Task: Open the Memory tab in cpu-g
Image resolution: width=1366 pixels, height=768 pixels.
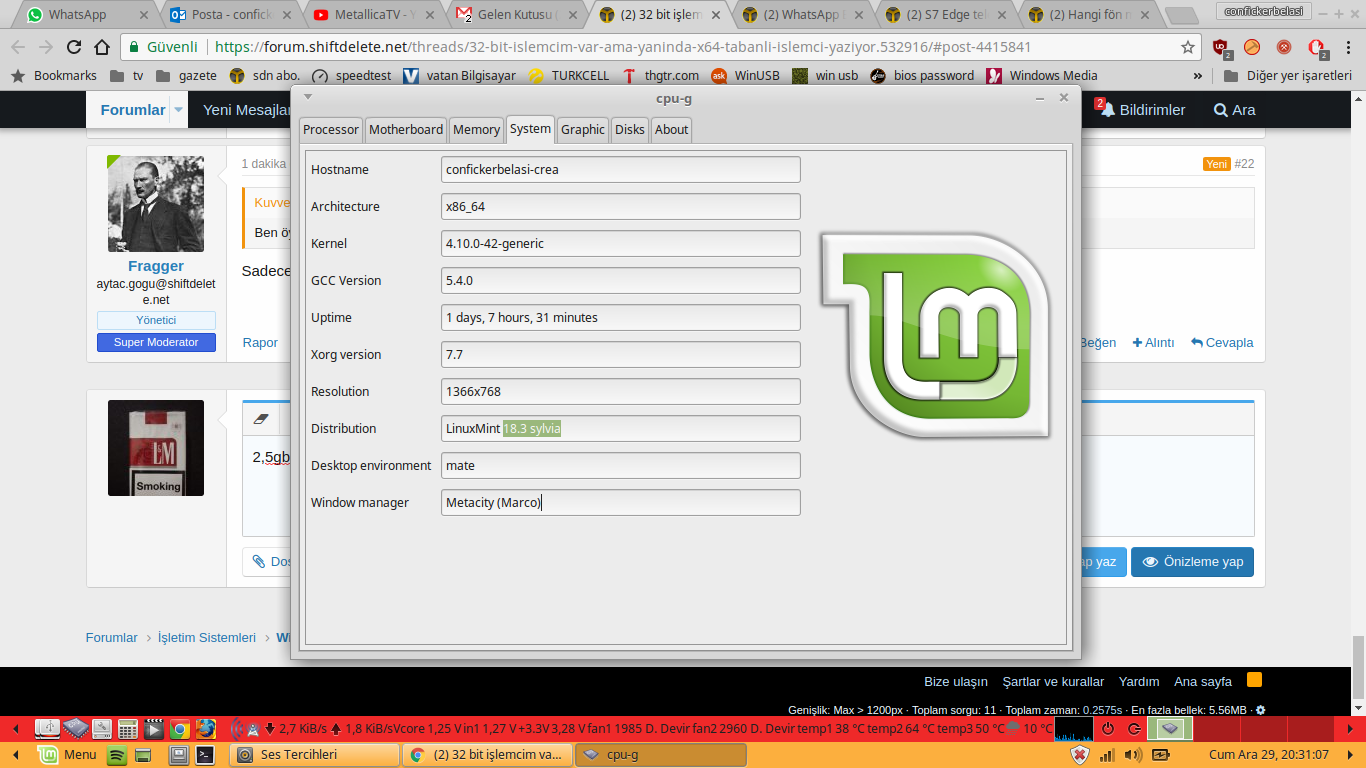Action: [476, 129]
